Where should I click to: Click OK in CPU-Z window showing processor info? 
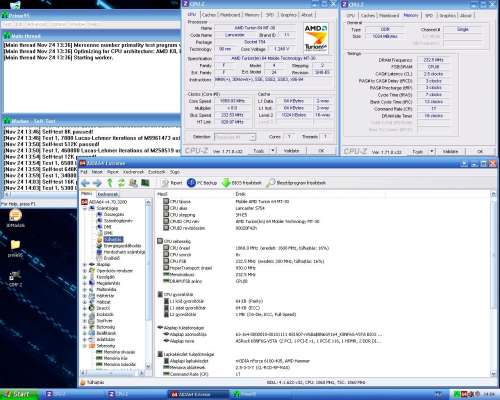point(321,151)
